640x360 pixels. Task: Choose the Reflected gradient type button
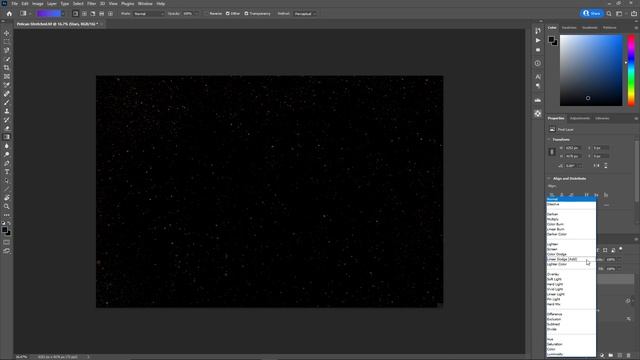point(102,13)
